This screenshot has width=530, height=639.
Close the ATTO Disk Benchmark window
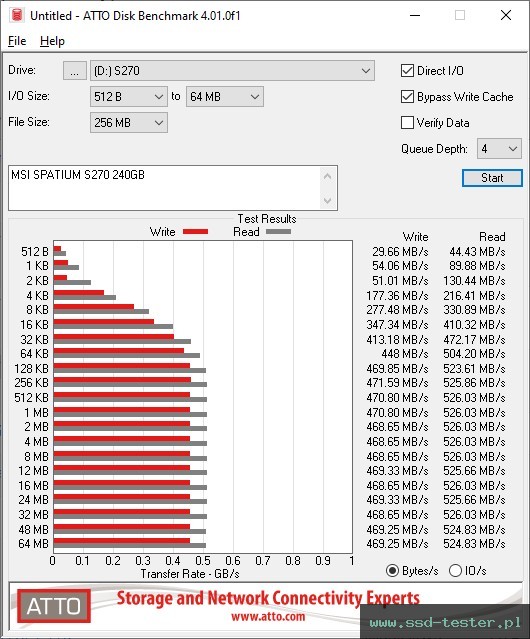(506, 15)
